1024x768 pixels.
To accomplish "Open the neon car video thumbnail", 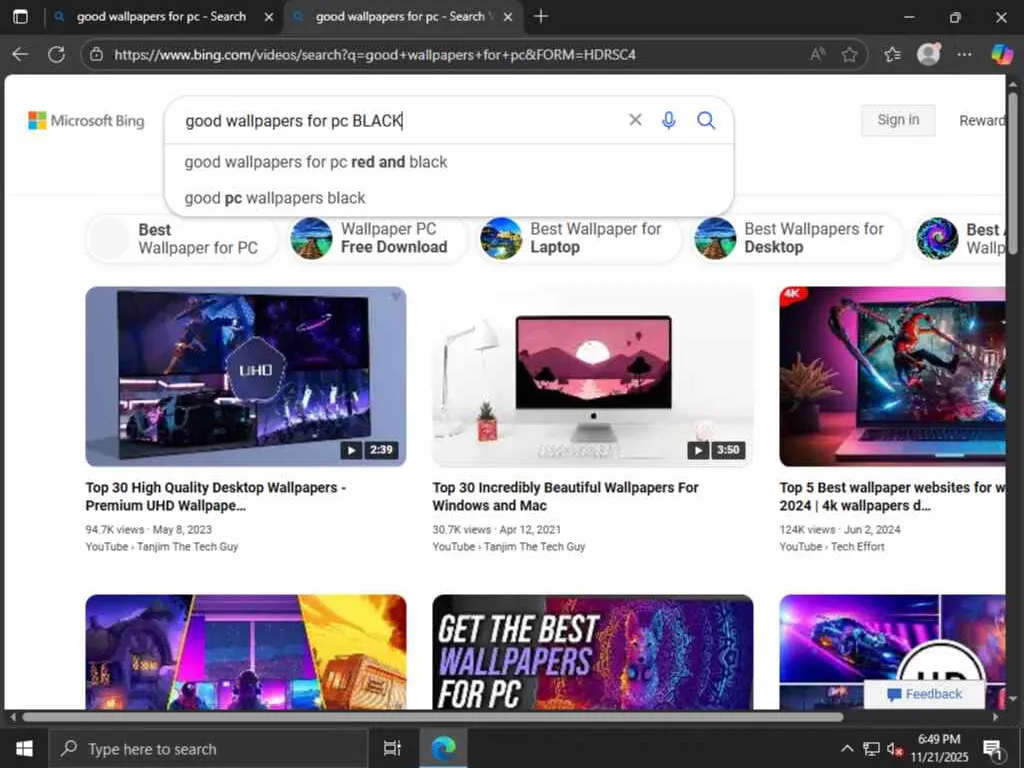I will (x=892, y=652).
